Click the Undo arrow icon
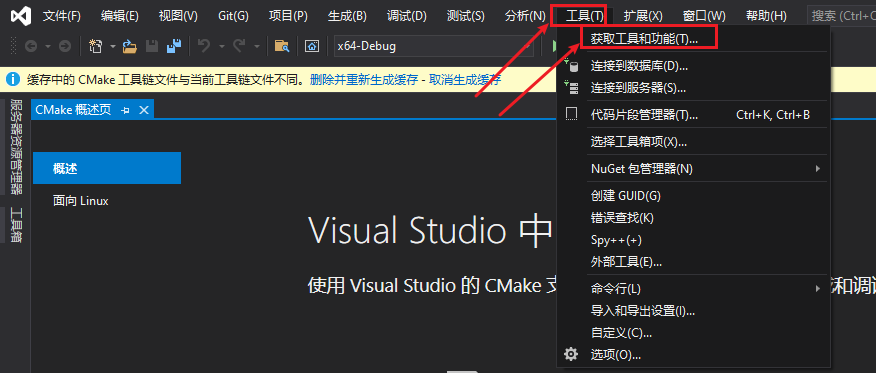Screen dimensions: 876x373 click(x=204, y=46)
